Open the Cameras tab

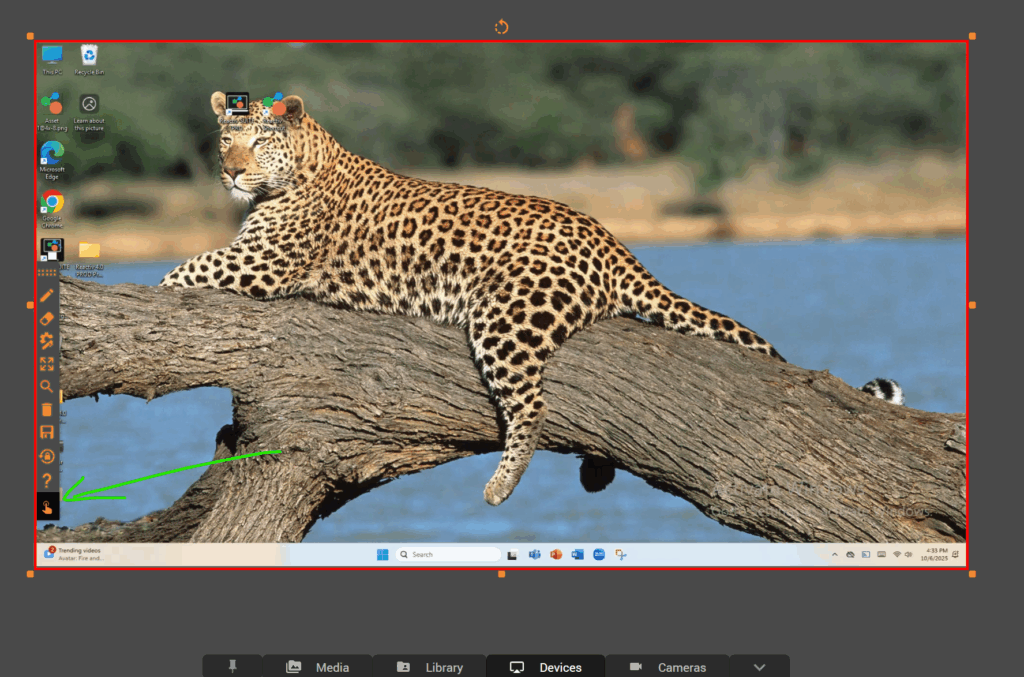668,667
